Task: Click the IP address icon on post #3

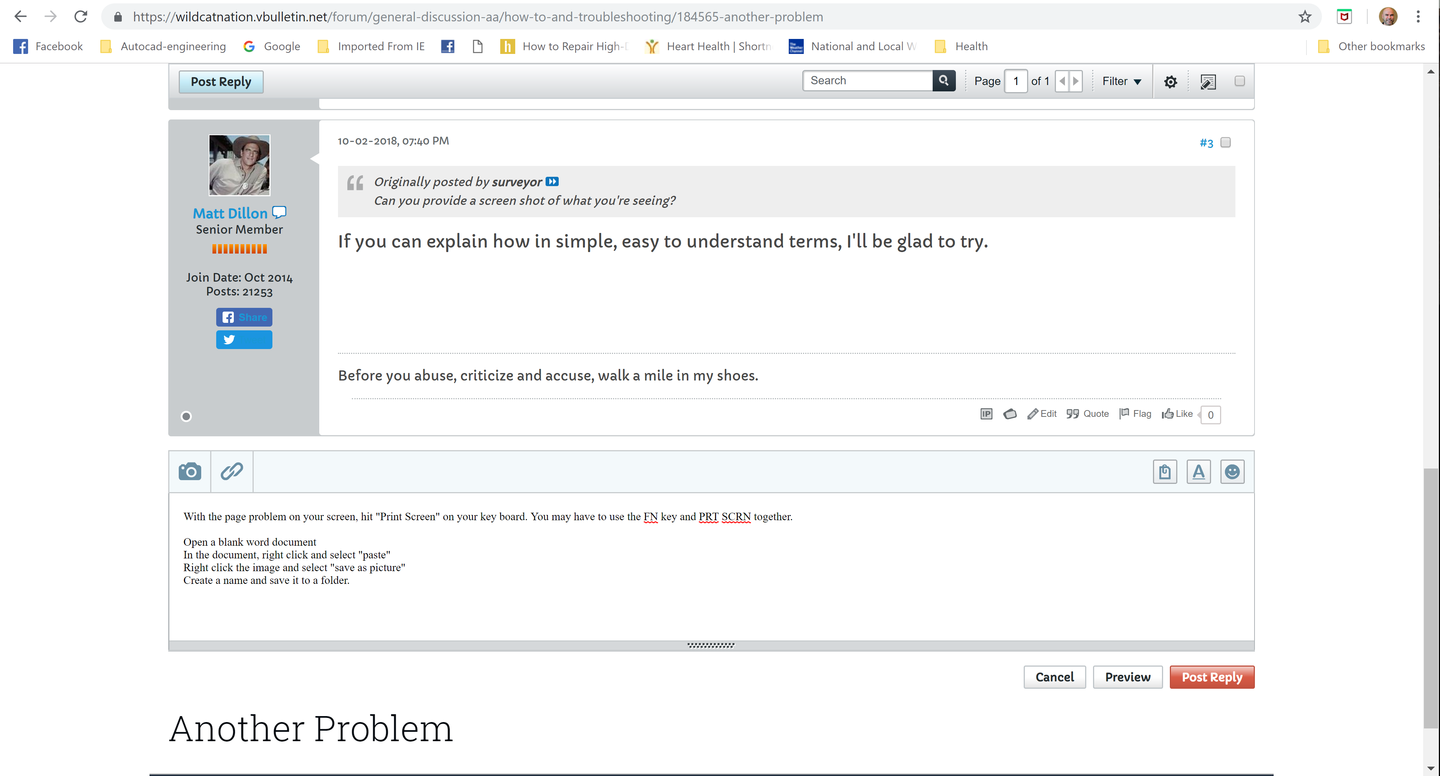Action: pos(986,414)
